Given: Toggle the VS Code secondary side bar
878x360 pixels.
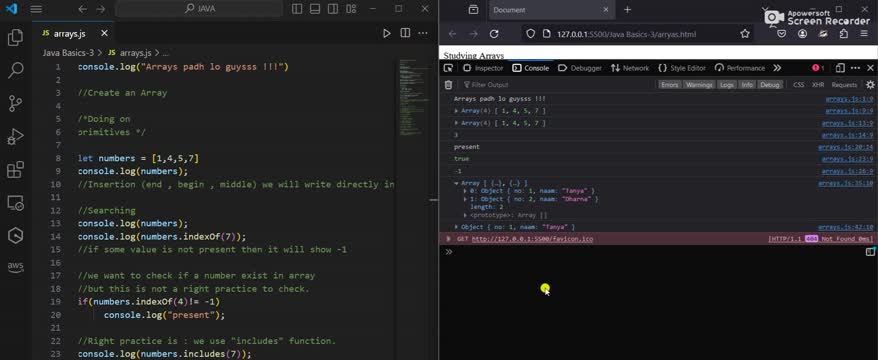Looking at the screenshot, I should click(x=333, y=9).
